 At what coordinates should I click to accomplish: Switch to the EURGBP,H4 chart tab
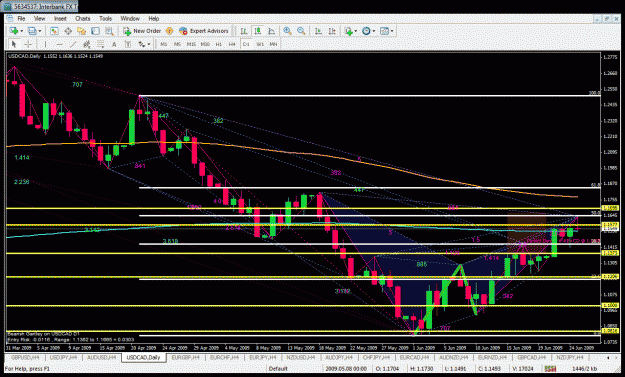pos(185,357)
